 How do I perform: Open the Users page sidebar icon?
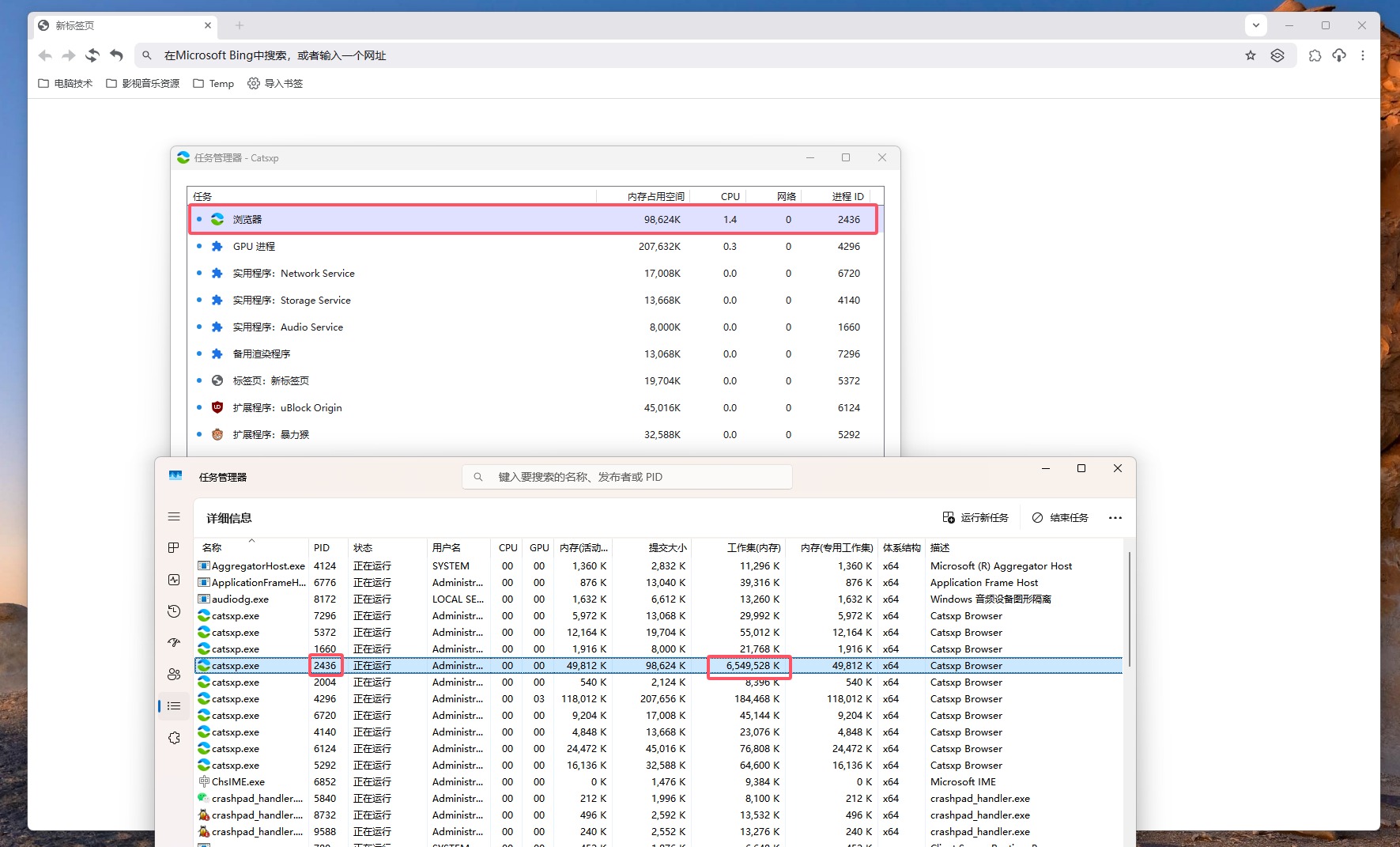[174, 675]
